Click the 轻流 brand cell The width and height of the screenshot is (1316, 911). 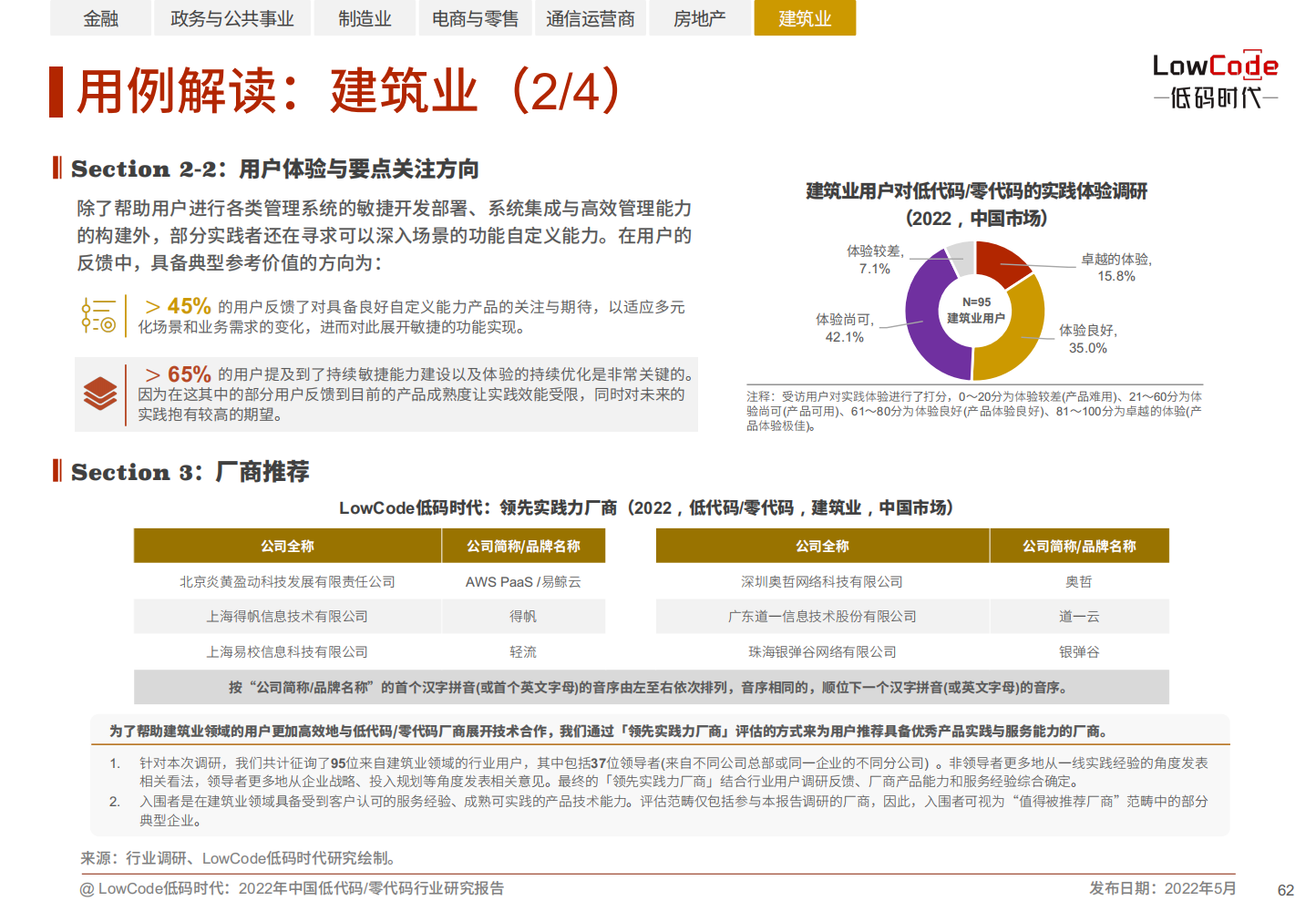tap(523, 651)
